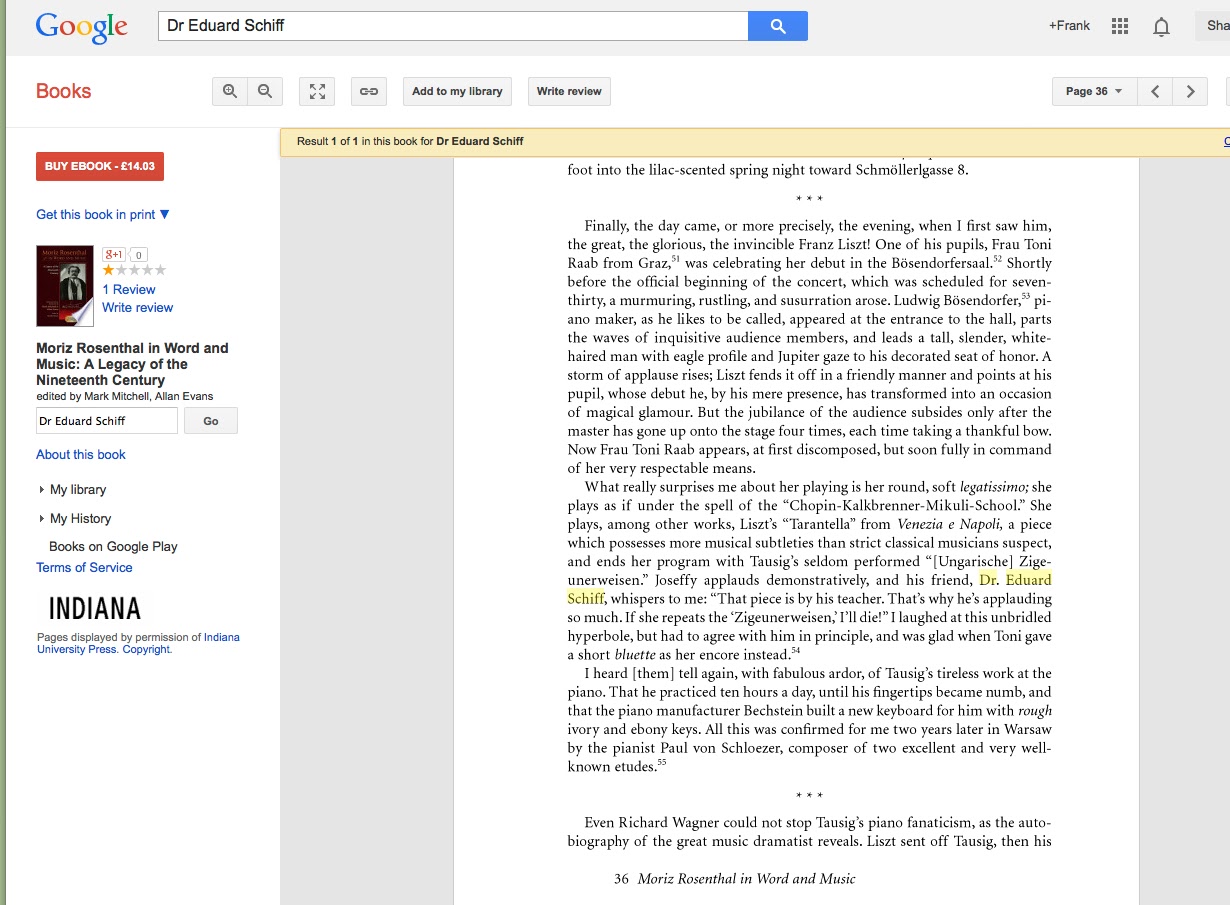Open Books on Google Play

[x=113, y=546]
